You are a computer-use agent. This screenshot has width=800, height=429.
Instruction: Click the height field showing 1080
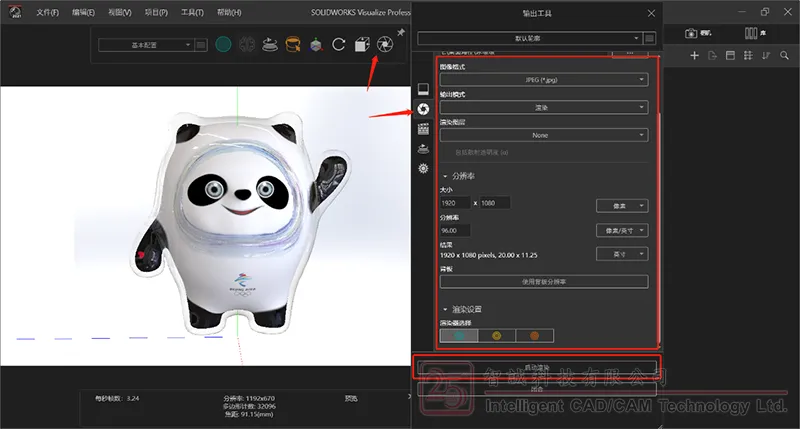(x=494, y=203)
